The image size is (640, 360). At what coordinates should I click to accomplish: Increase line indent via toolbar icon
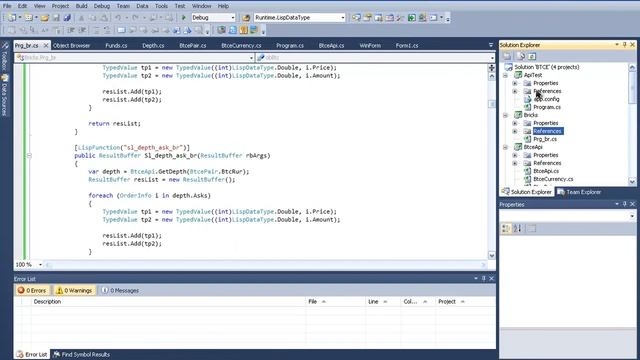tap(82, 30)
